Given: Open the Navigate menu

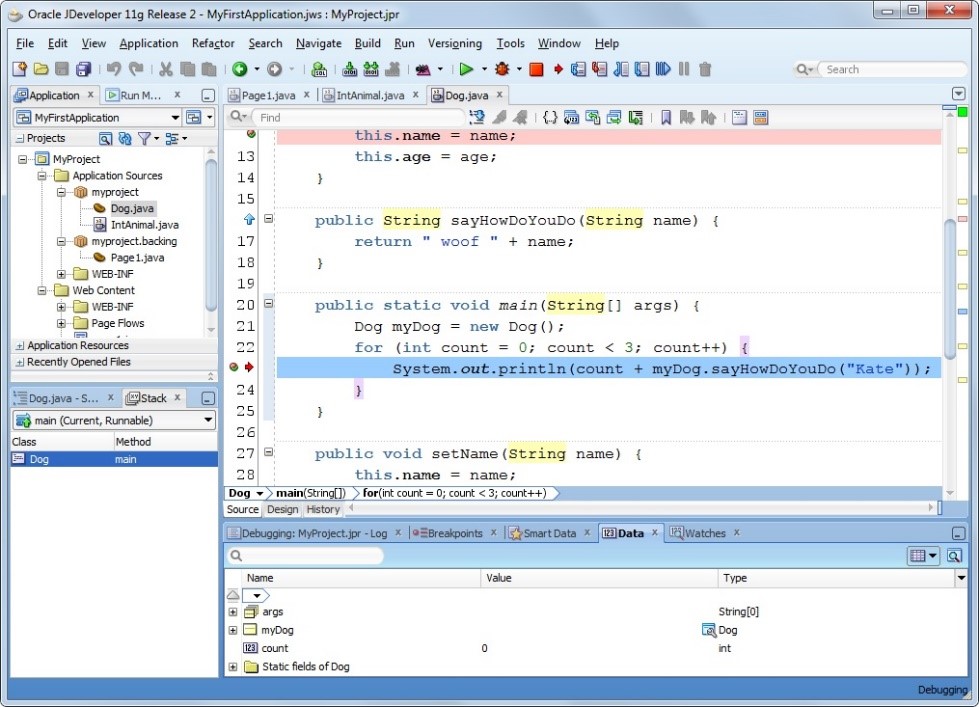Looking at the screenshot, I should [318, 43].
